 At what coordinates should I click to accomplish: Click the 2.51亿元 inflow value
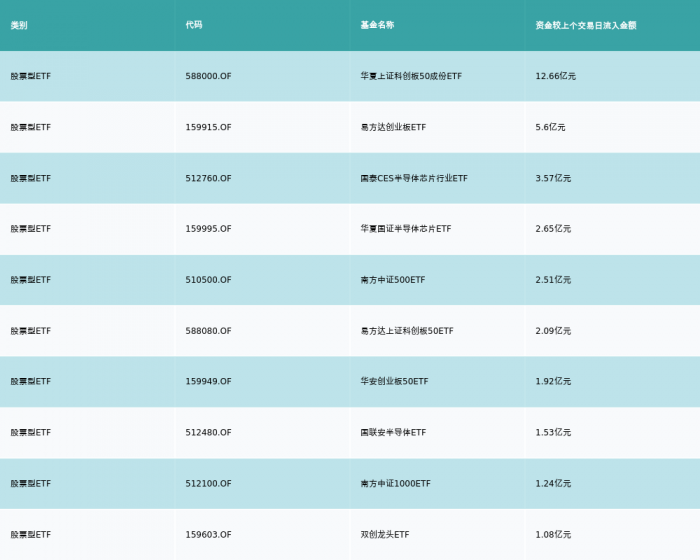coord(553,280)
